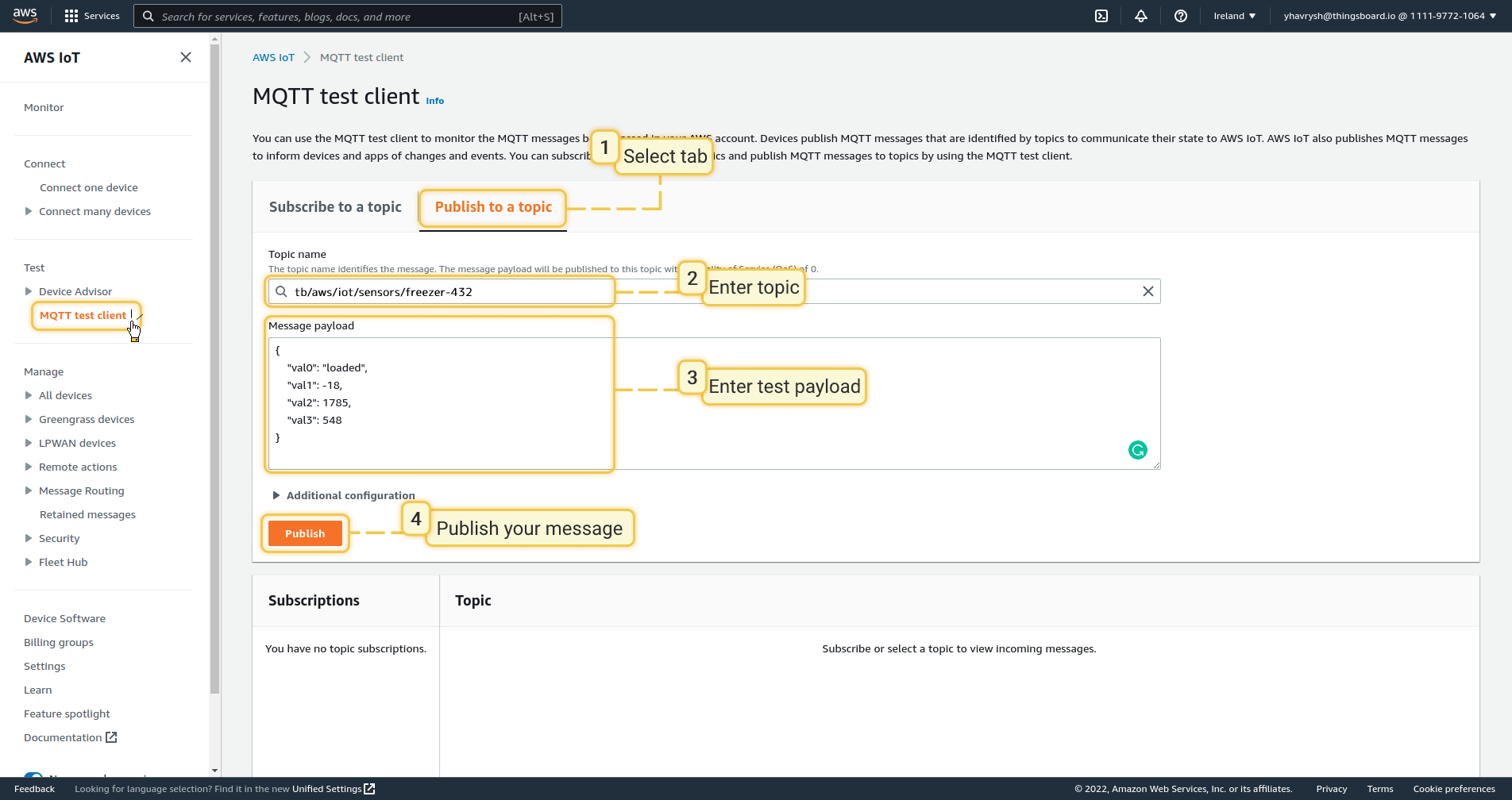Viewport: 1512px width, 800px height.
Task: Open the Services grid menu
Action: 71,16
